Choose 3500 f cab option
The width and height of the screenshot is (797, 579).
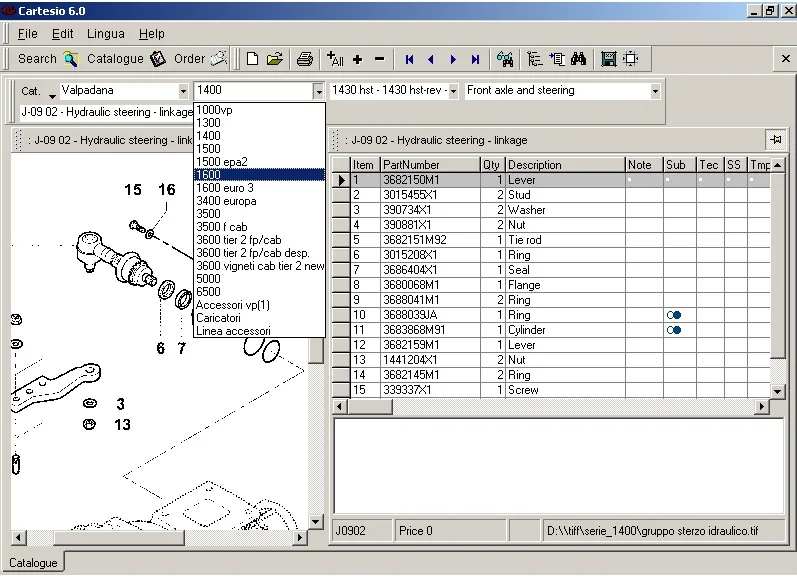pyautogui.click(x=259, y=227)
